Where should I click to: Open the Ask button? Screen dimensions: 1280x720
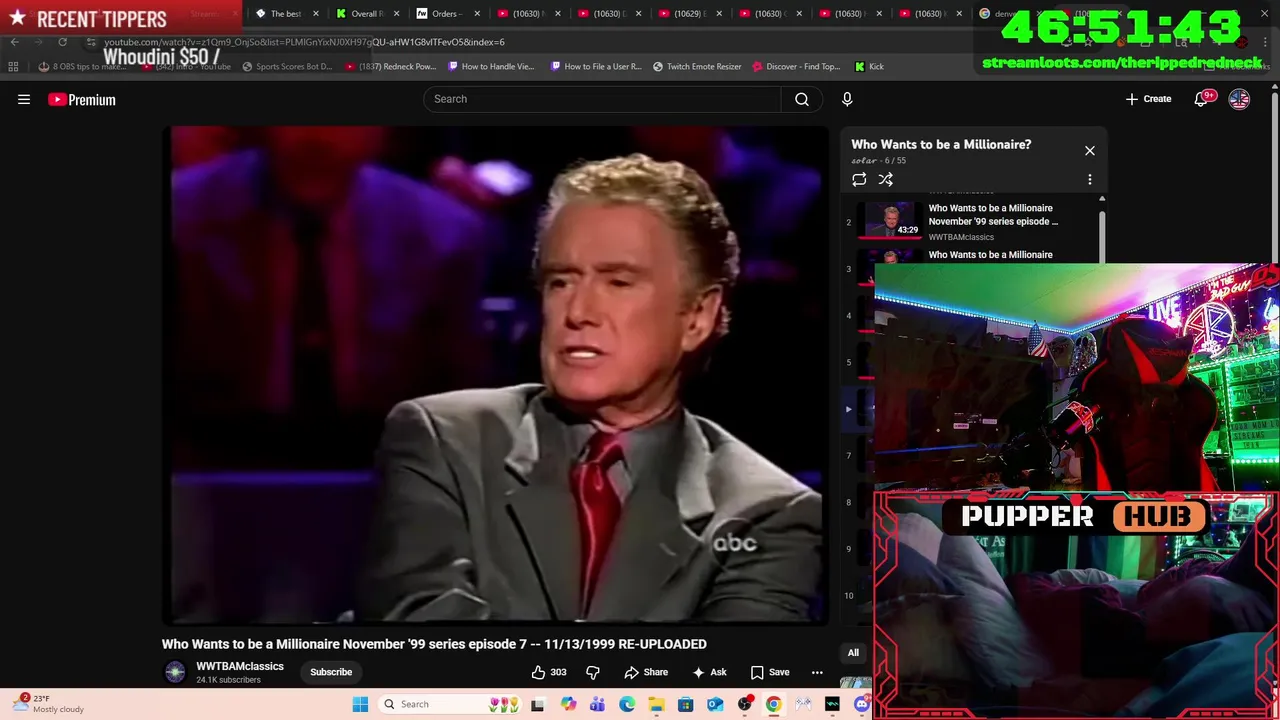(x=710, y=672)
